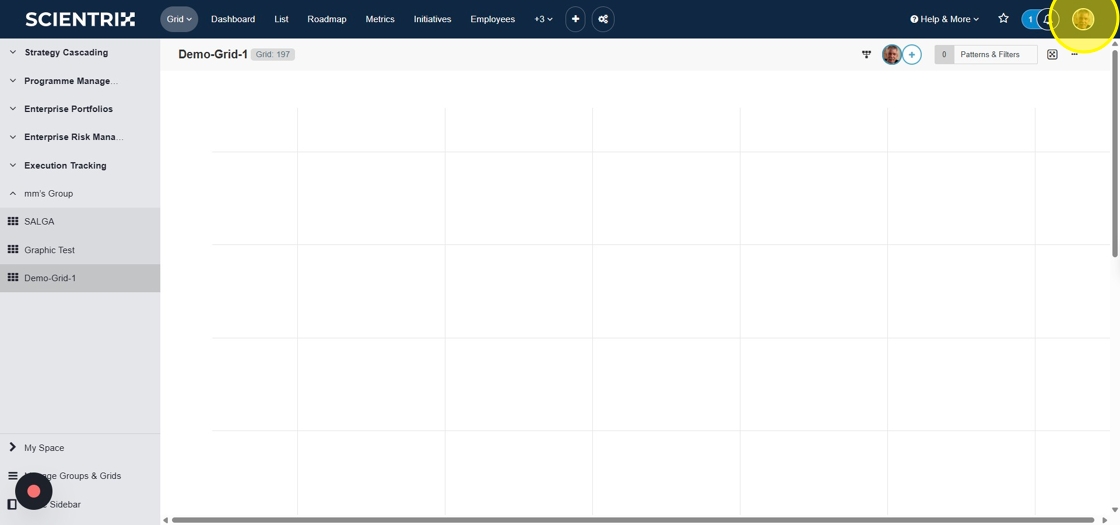Click the add member plus circle icon

click(912, 55)
